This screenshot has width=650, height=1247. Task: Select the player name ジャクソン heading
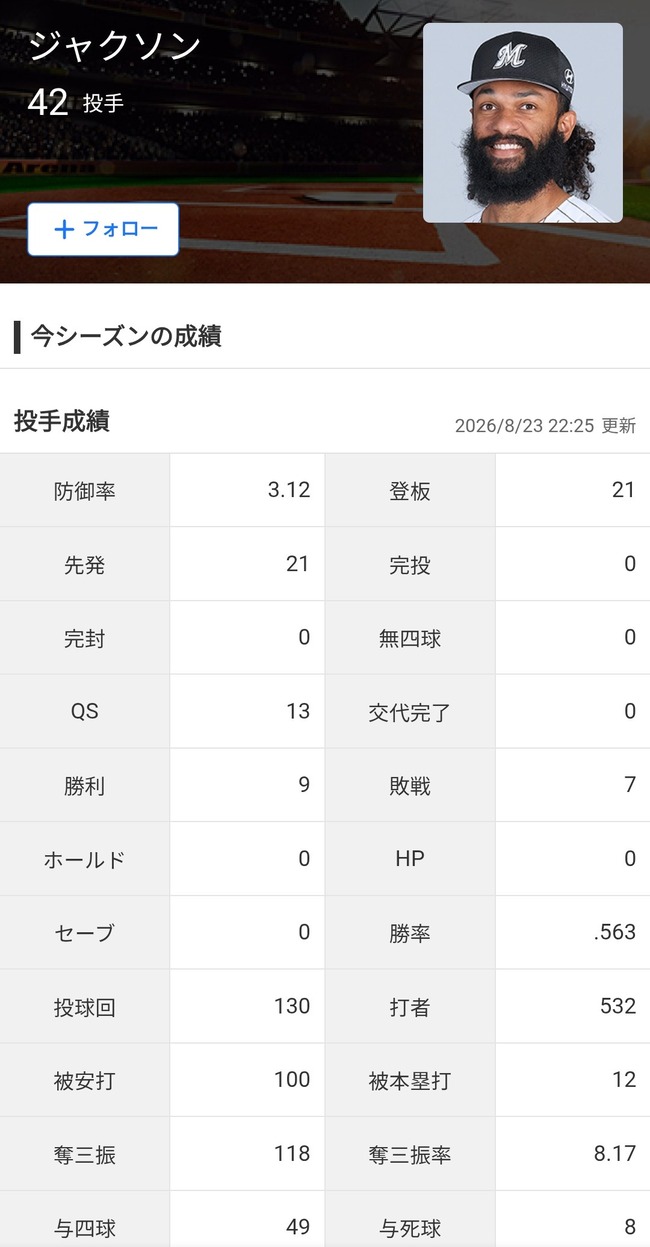point(115,45)
